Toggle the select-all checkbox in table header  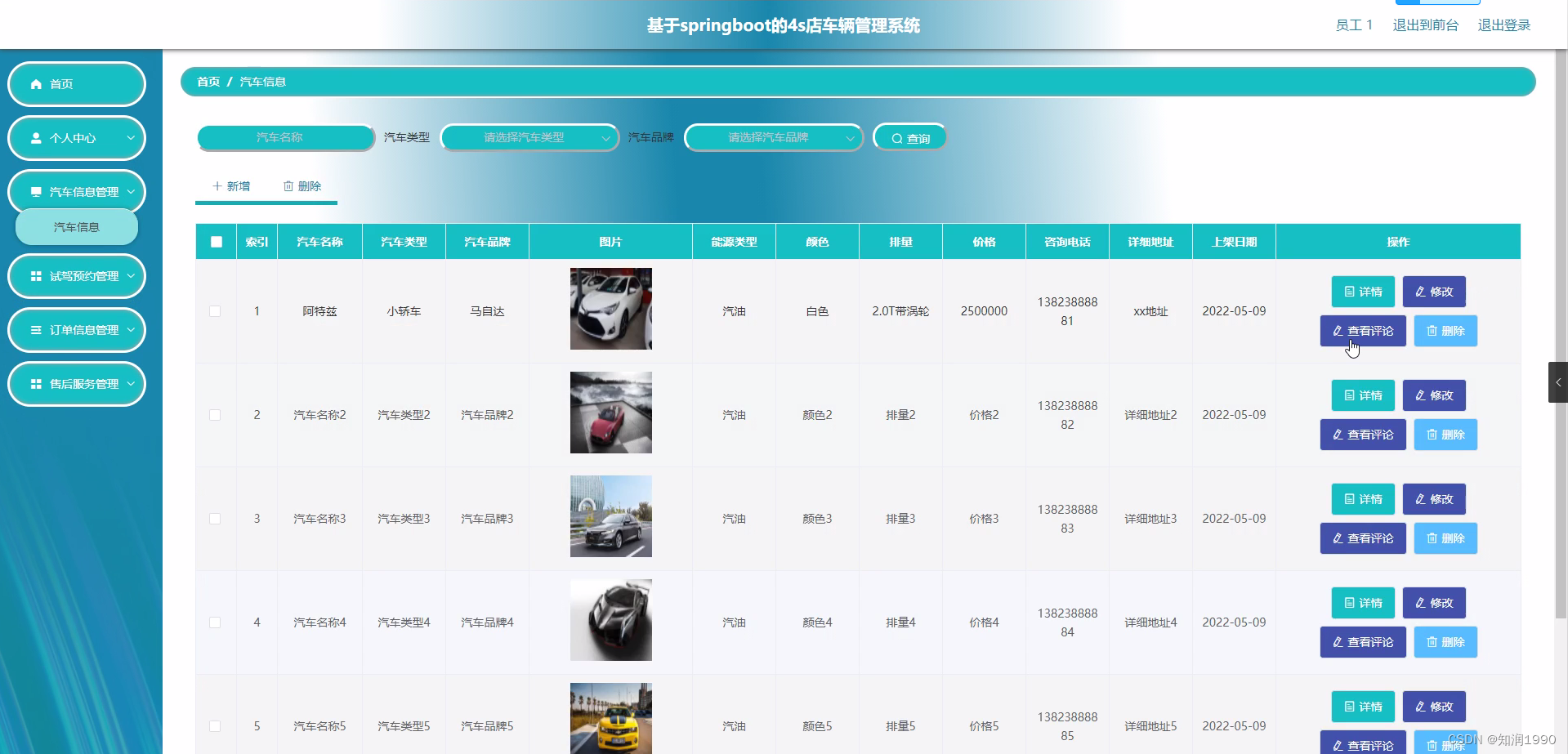pyautogui.click(x=216, y=242)
